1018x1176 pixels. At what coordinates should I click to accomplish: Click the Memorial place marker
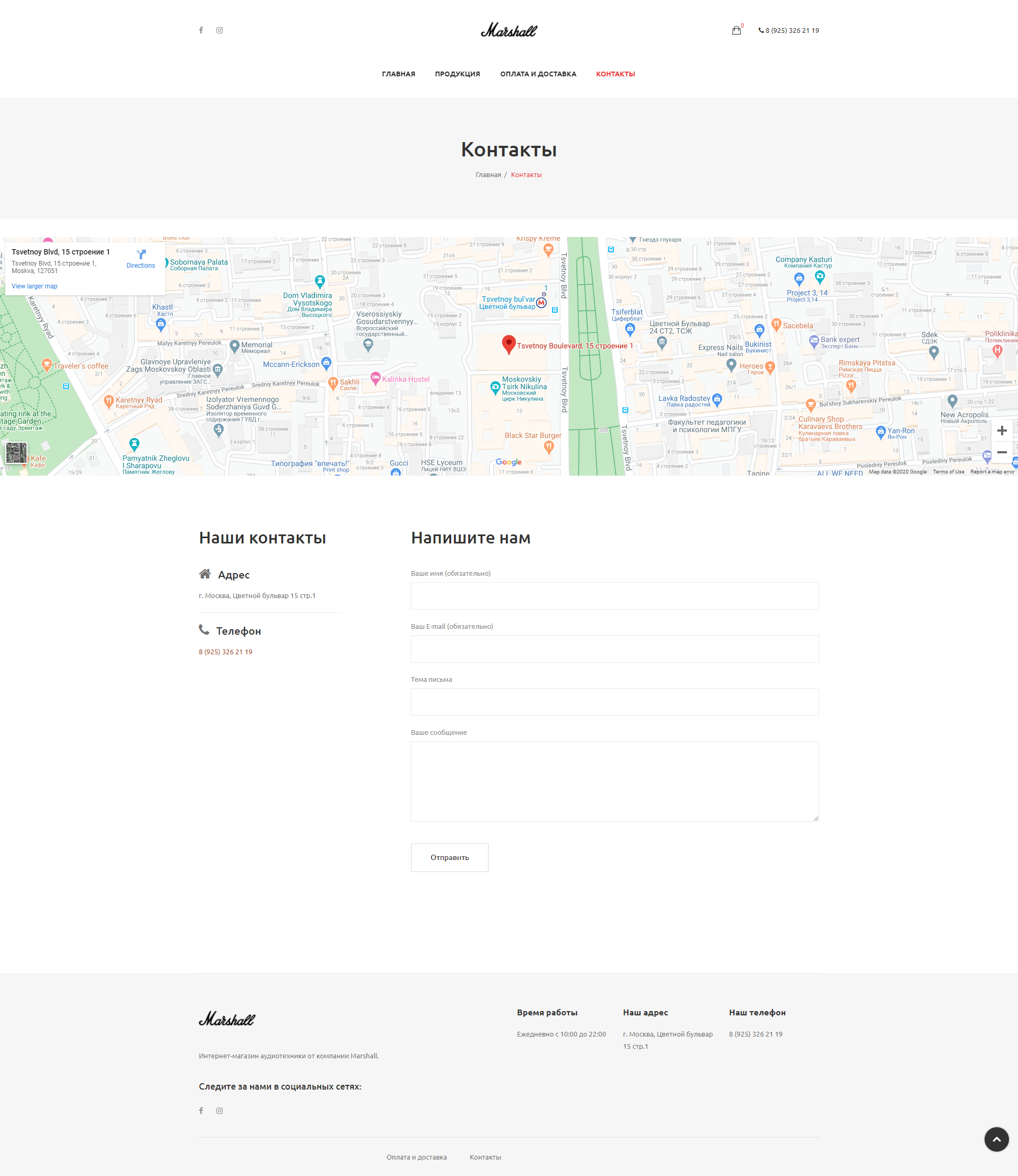234,346
